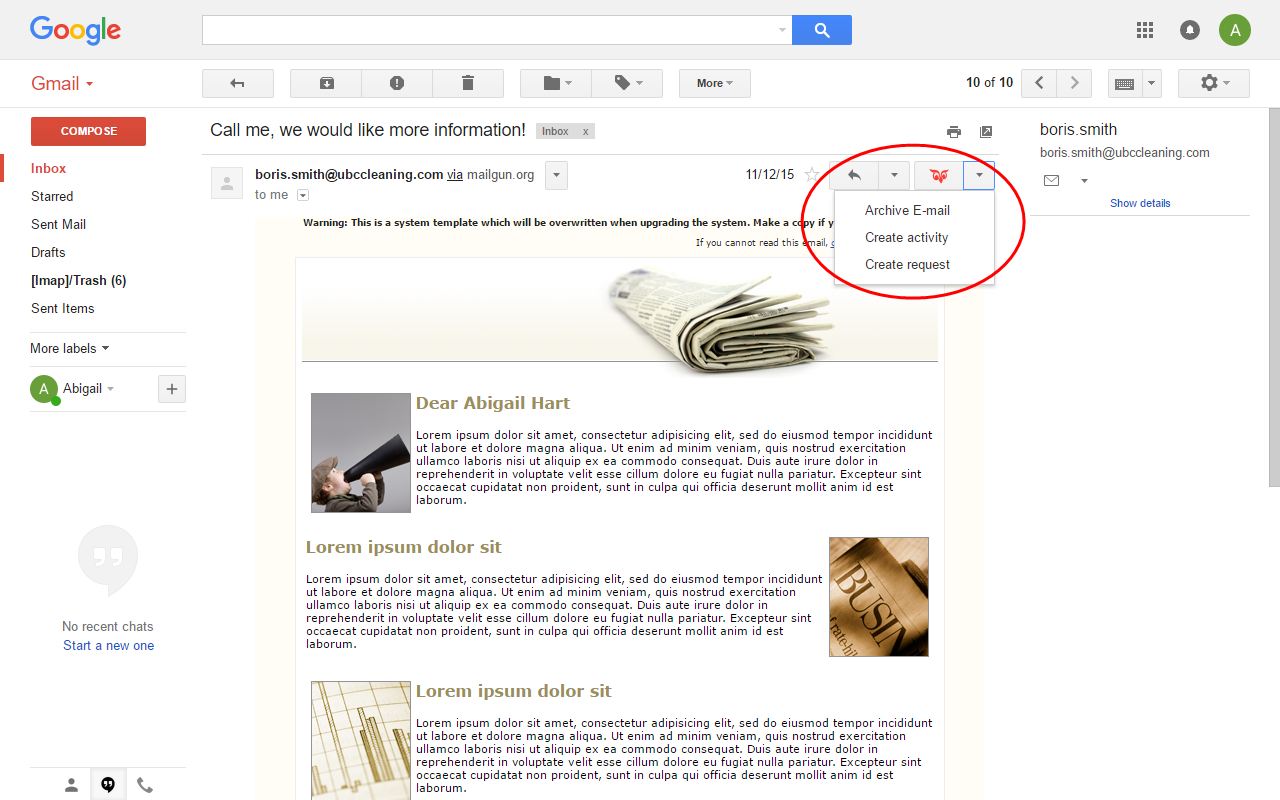Open the reply options dropdown arrow

[x=894, y=175]
